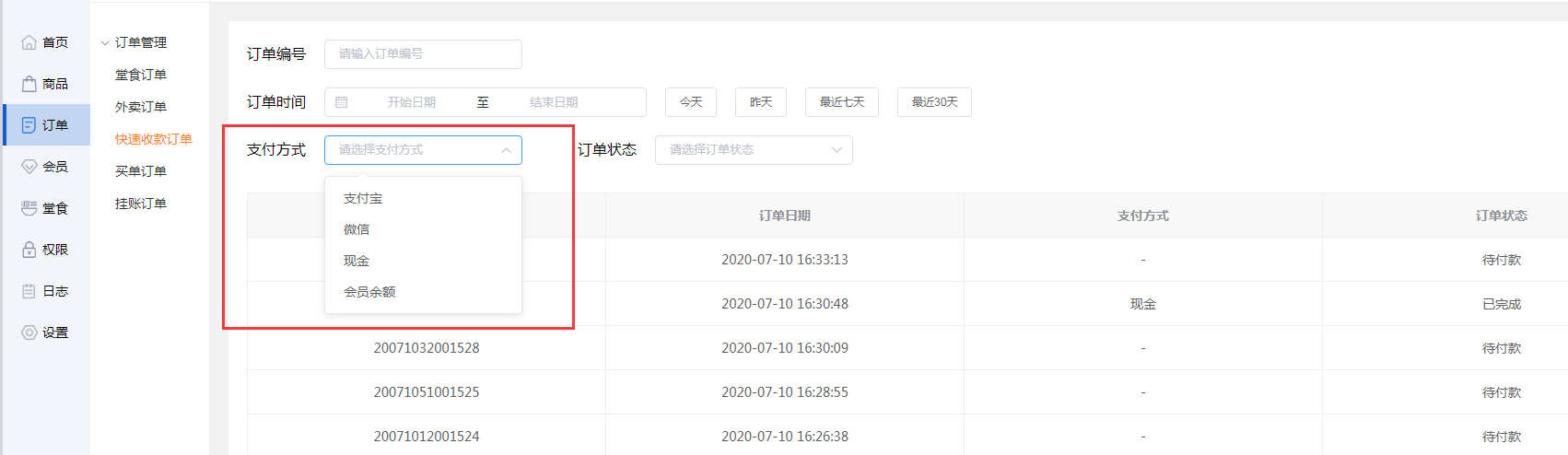This screenshot has height=455, width=1568.
Task: Go to 挂账订单 submenu
Action: [141, 204]
